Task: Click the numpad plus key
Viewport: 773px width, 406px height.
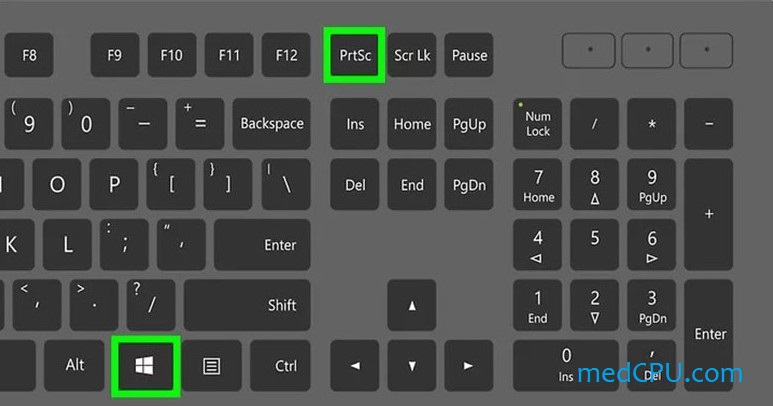Action: coord(709,214)
